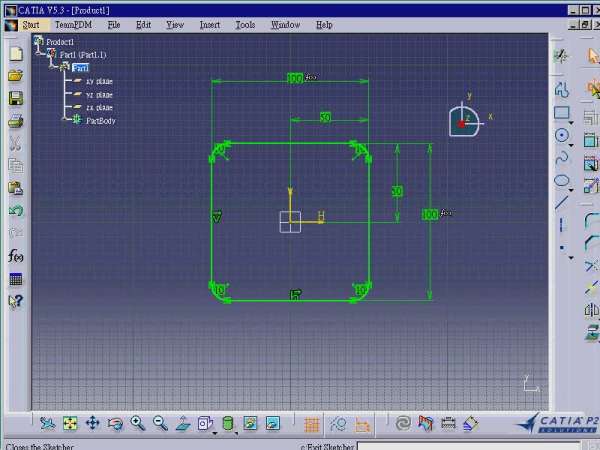Select the Constraint tool
This screenshot has height=450, width=600.
[x=591, y=140]
